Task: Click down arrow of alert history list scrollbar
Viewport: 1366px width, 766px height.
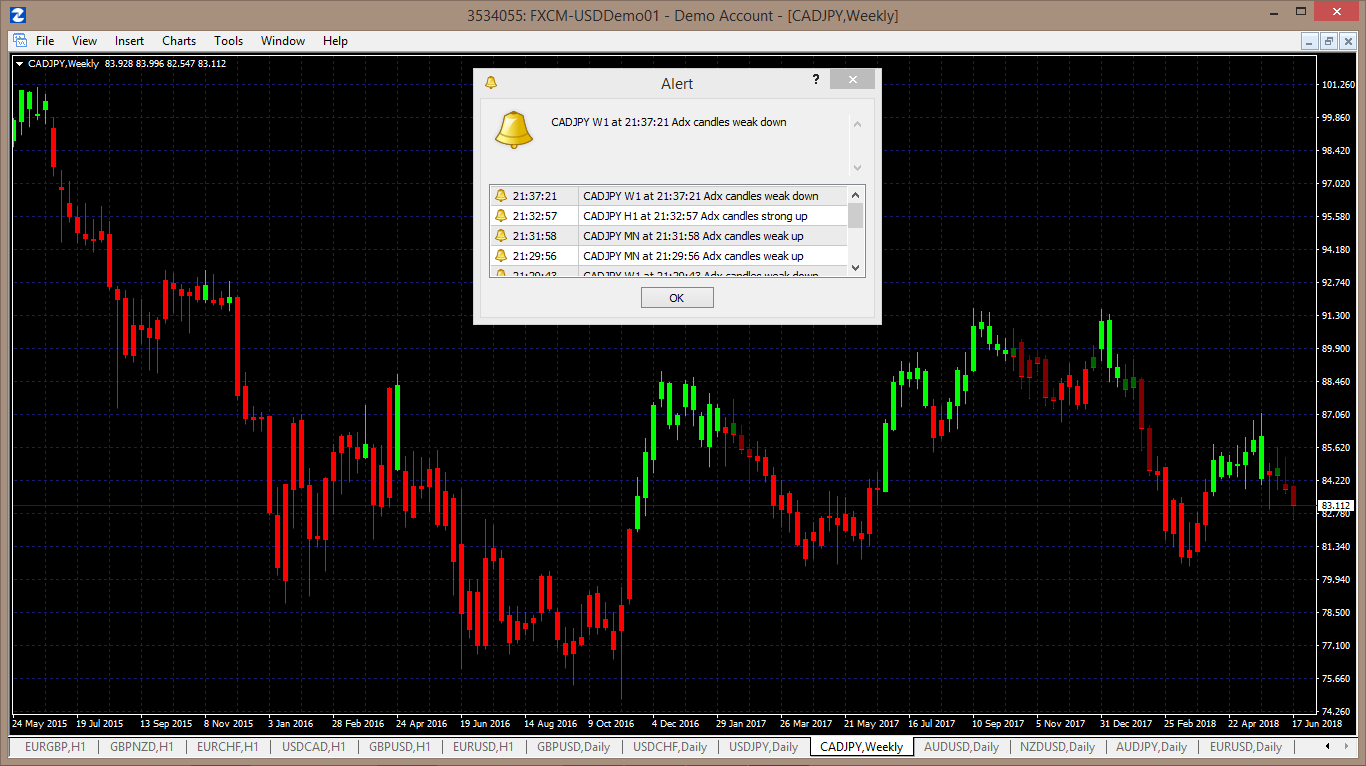Action: [855, 267]
